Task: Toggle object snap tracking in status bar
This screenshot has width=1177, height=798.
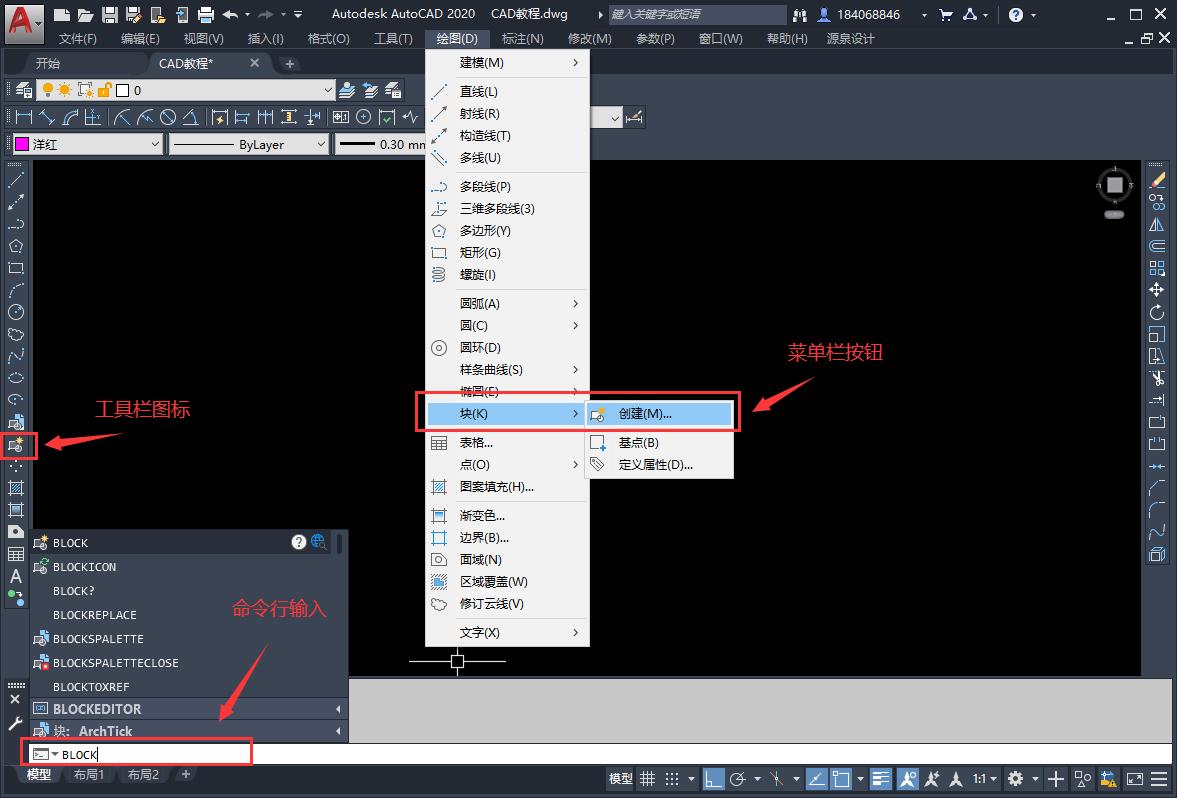Action: 816,778
